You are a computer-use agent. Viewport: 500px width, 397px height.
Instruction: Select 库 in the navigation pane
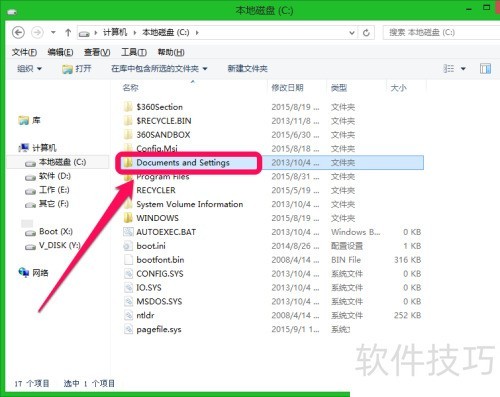point(36,120)
